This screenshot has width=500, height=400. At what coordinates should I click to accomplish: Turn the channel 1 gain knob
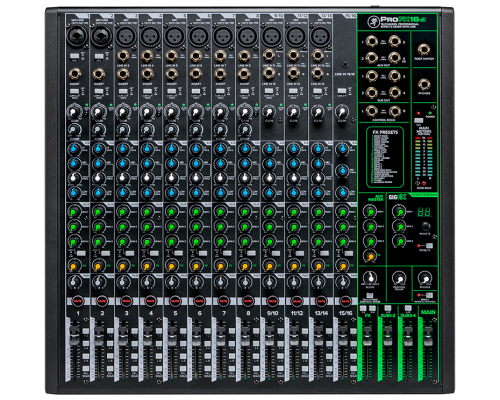[74, 112]
